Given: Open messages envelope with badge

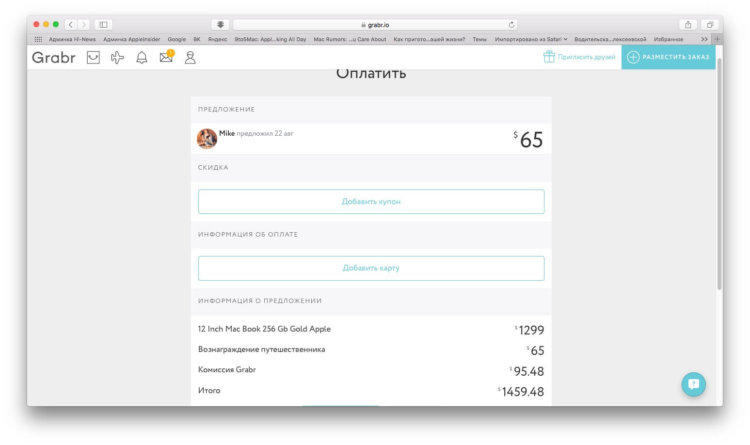Looking at the screenshot, I should [x=166, y=58].
